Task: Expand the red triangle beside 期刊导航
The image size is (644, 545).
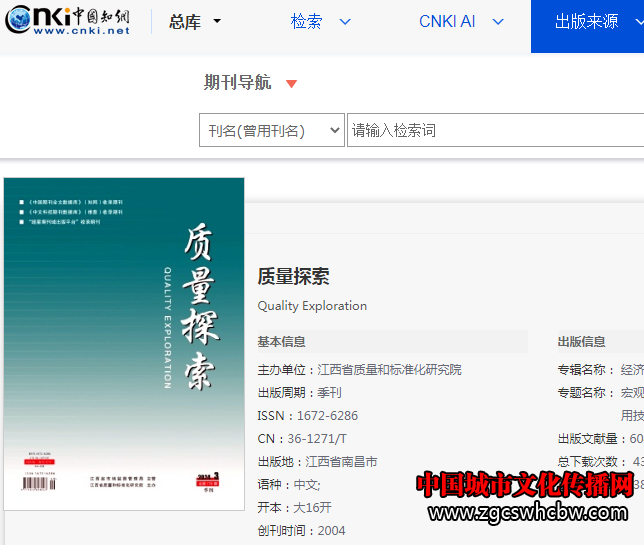Action: click(292, 84)
